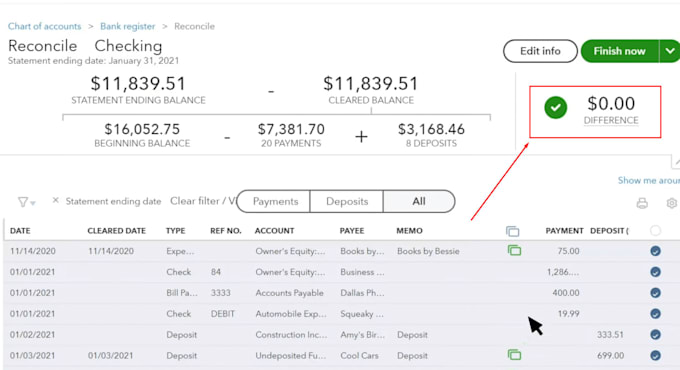This screenshot has width=680, height=370.
Task: Expand filter options arrow beside funnel
Action: click(x=33, y=203)
